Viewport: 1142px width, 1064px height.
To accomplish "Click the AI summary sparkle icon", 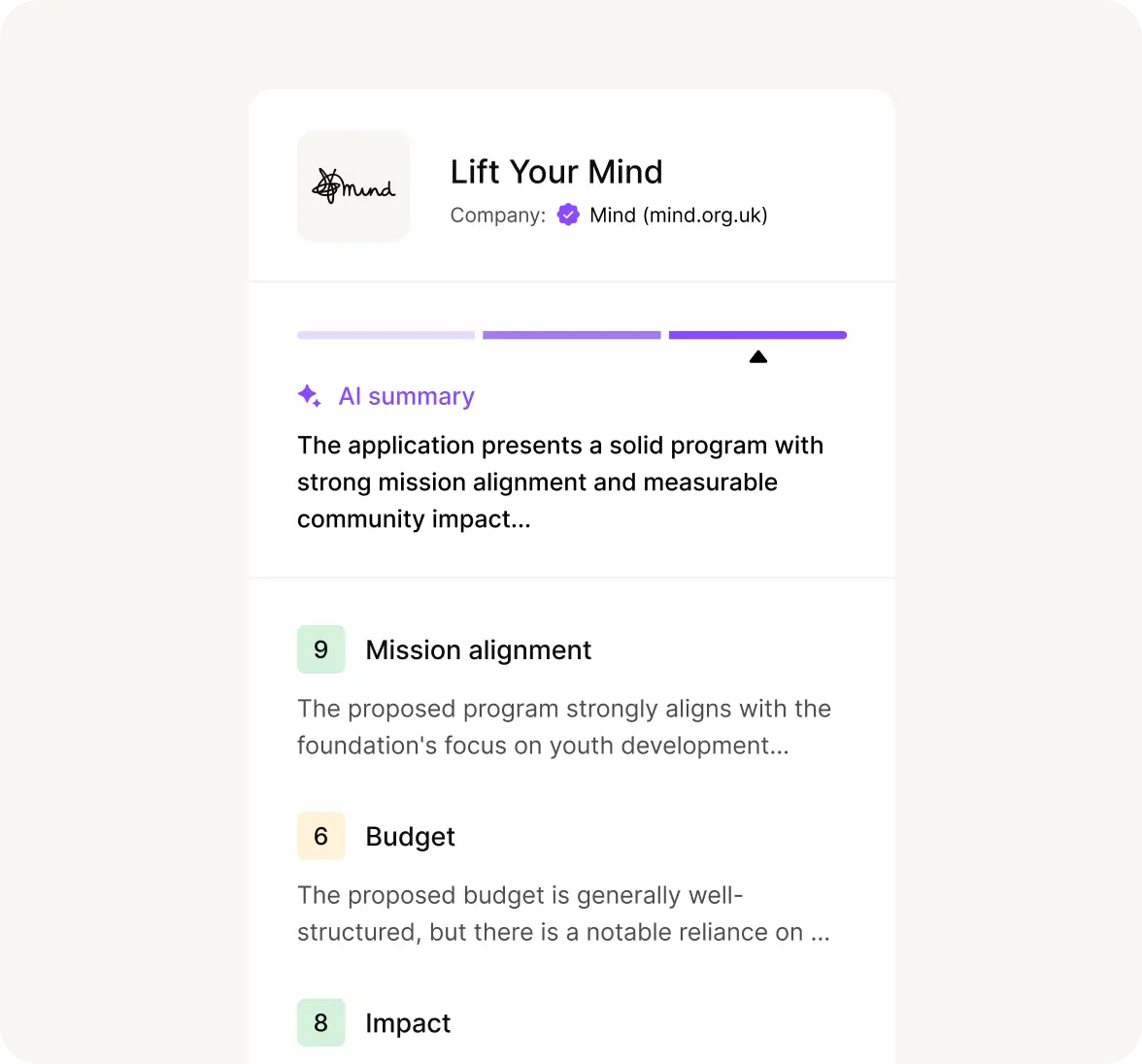I will pos(310,395).
